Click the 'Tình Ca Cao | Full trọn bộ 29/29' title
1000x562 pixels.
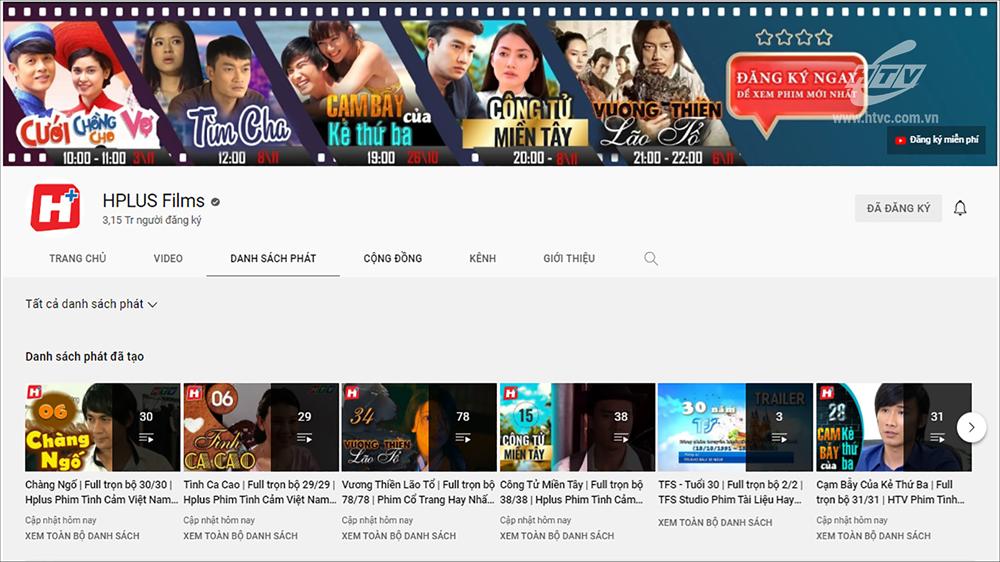260,492
